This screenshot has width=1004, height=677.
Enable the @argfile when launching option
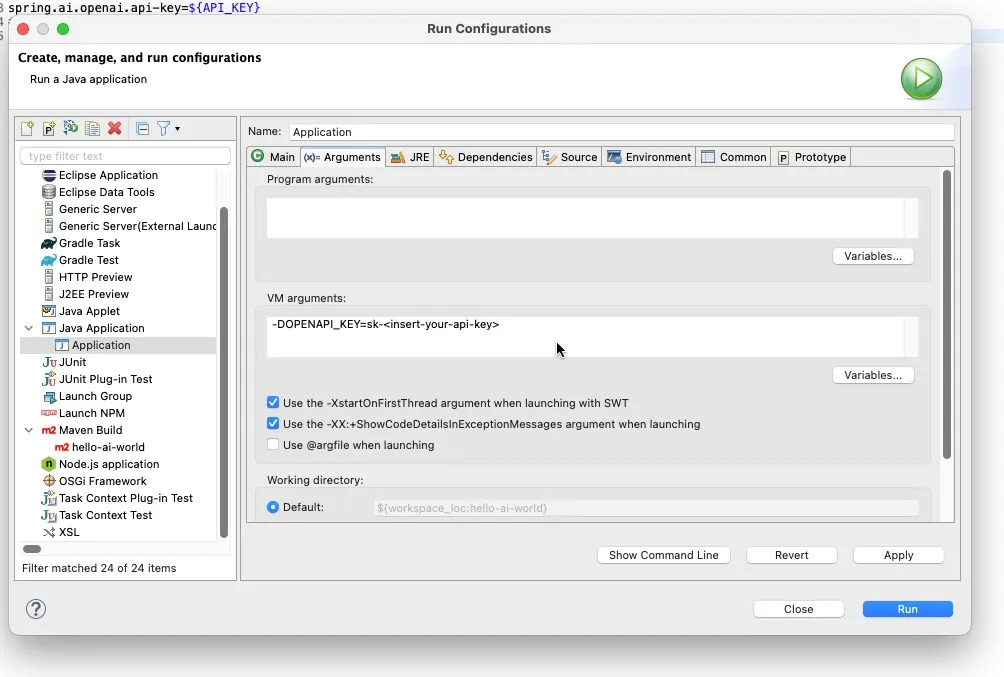click(273, 444)
